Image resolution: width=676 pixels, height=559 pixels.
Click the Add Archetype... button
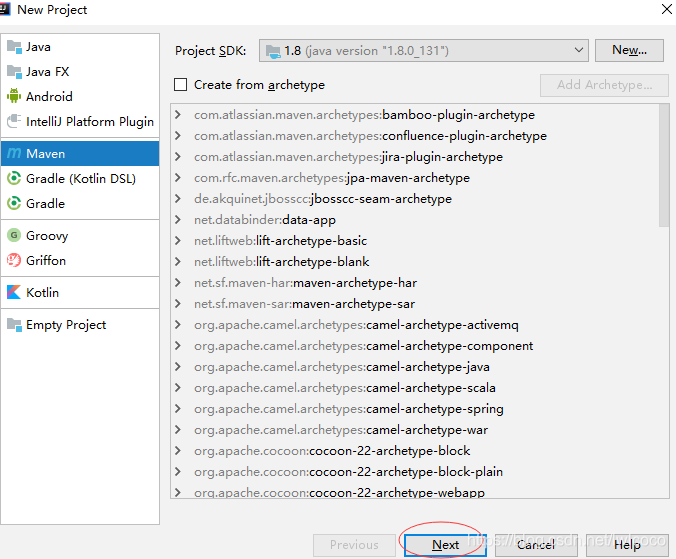coord(604,85)
